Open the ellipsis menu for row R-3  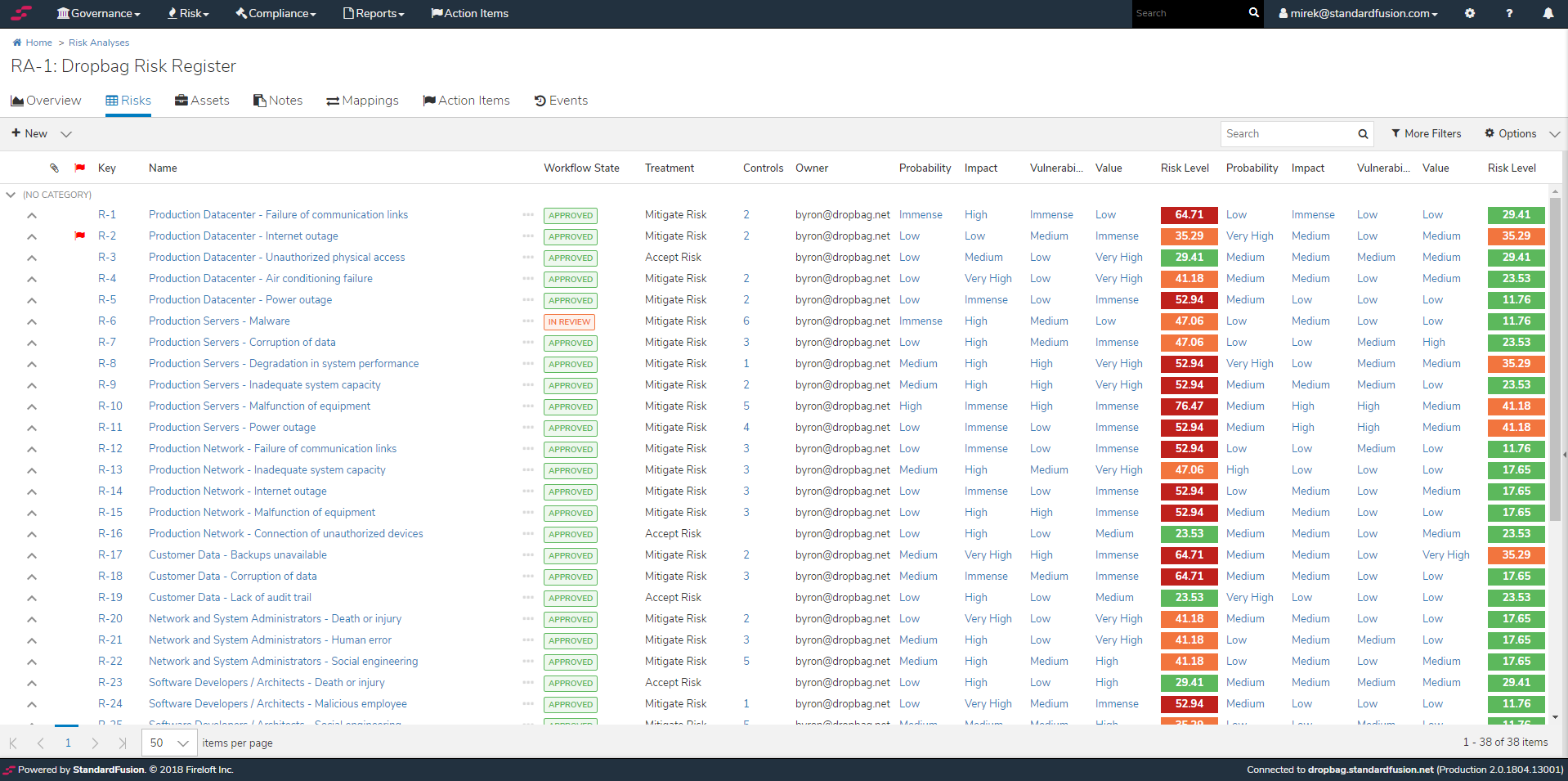tap(528, 257)
